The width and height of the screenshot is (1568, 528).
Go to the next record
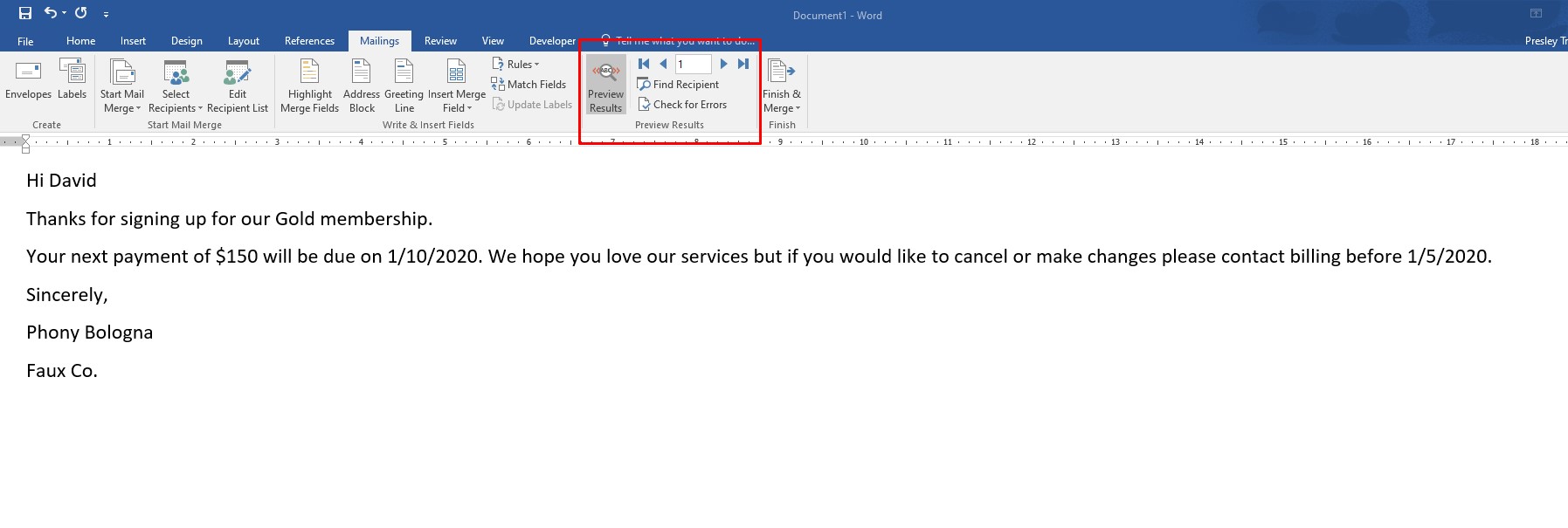coord(723,64)
